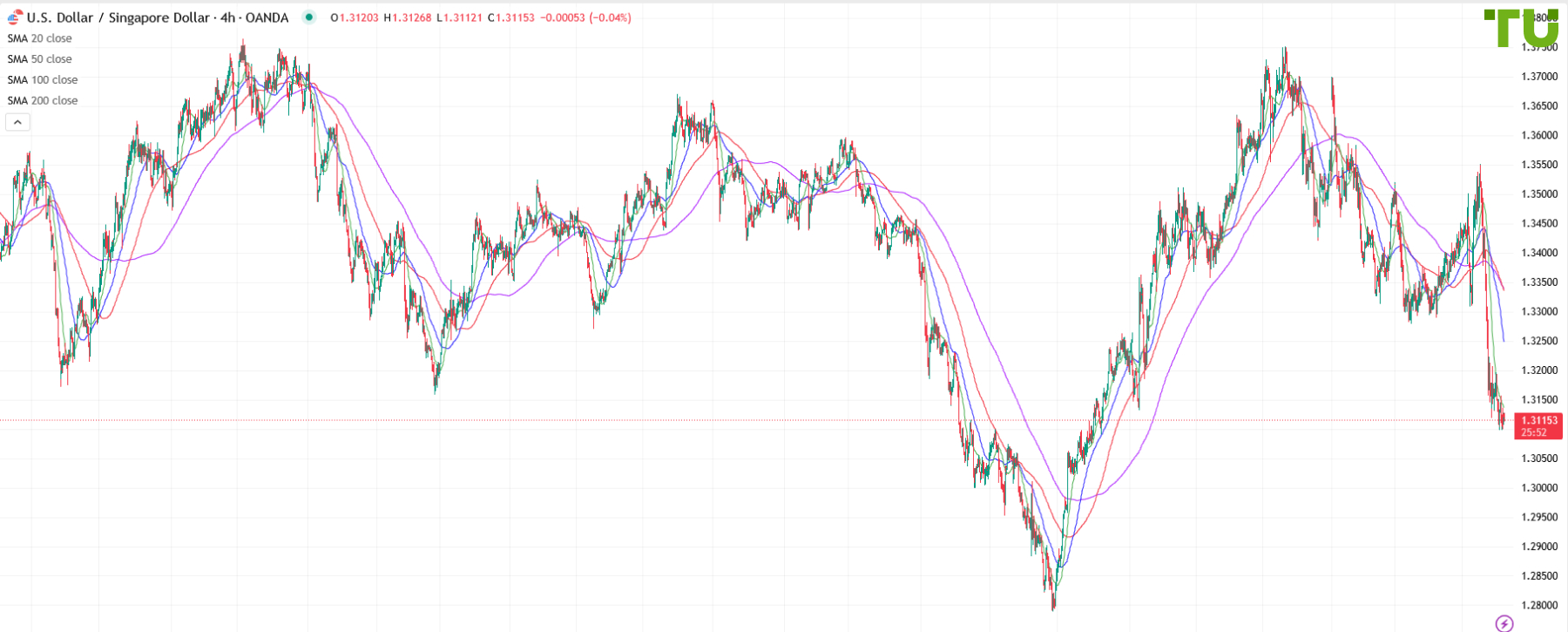Click the 1.32500 price axis label
The height and width of the screenshot is (632, 1568).
pyautogui.click(x=1539, y=342)
